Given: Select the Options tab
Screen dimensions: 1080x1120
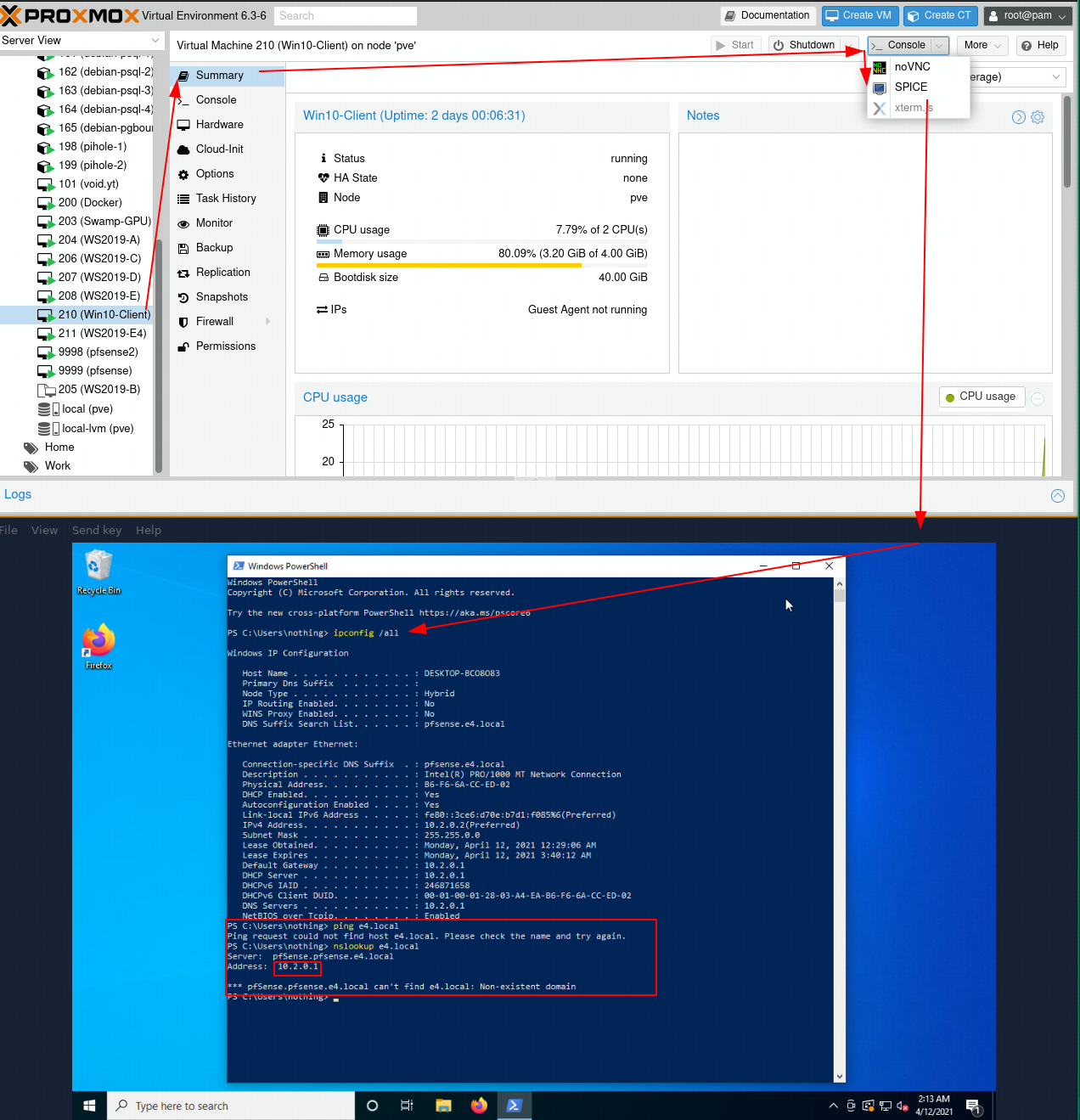Looking at the screenshot, I should click(x=228, y=174).
